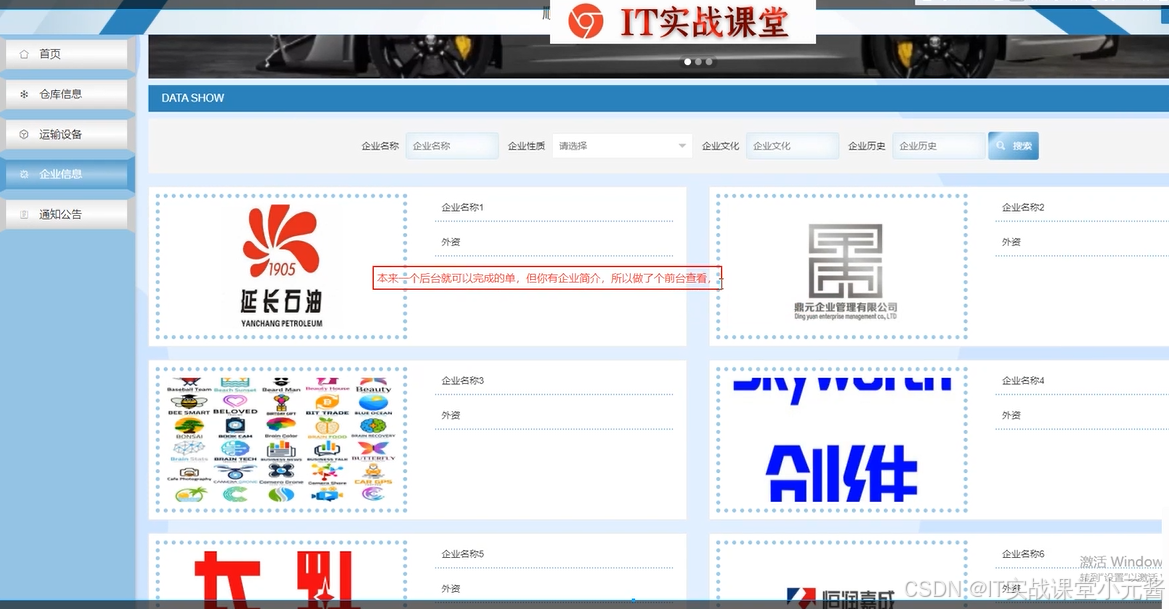Open the 延长石油 Yanchang Petroleum logo image
This screenshot has width=1169, height=609.
tap(282, 267)
